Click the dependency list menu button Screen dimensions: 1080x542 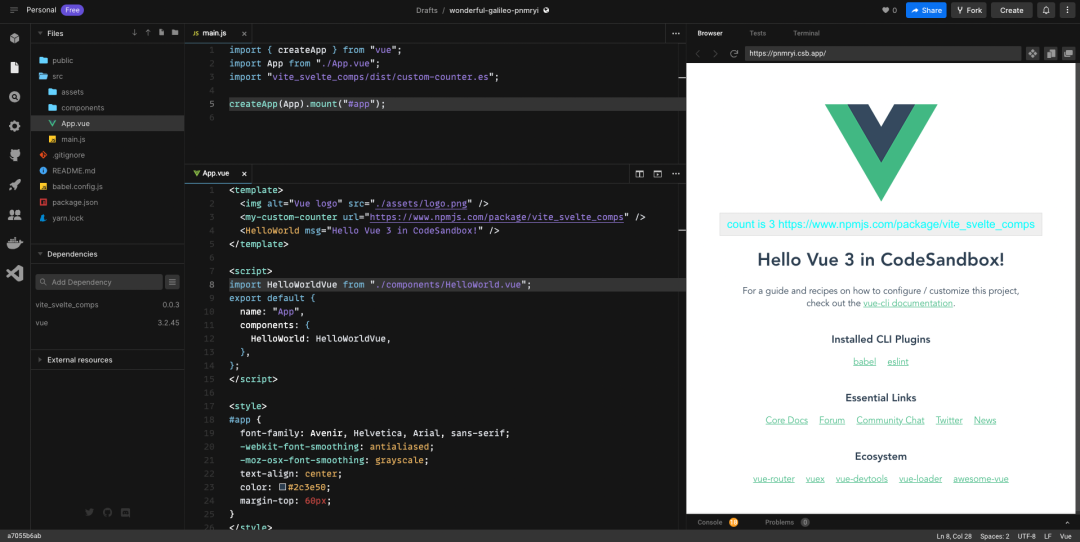(172, 282)
